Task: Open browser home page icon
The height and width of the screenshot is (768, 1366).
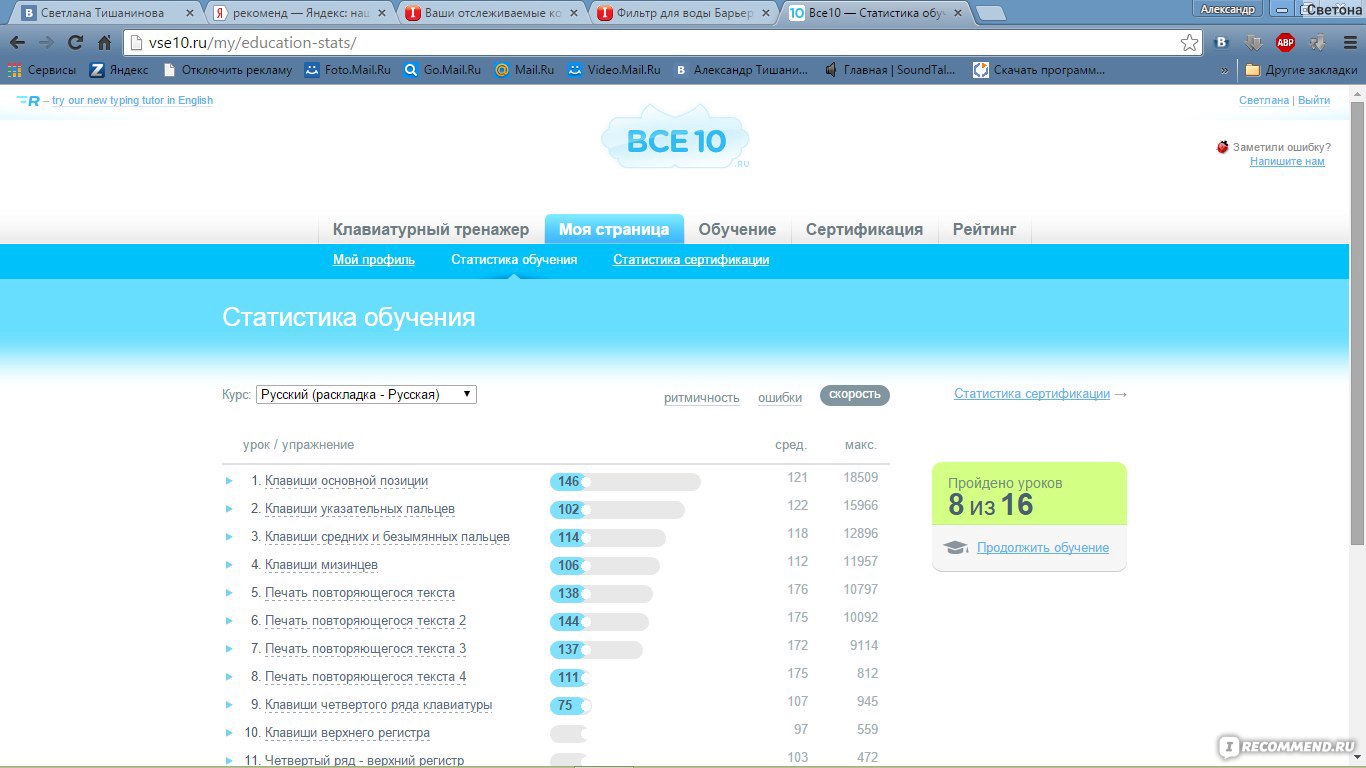Action: coord(104,43)
